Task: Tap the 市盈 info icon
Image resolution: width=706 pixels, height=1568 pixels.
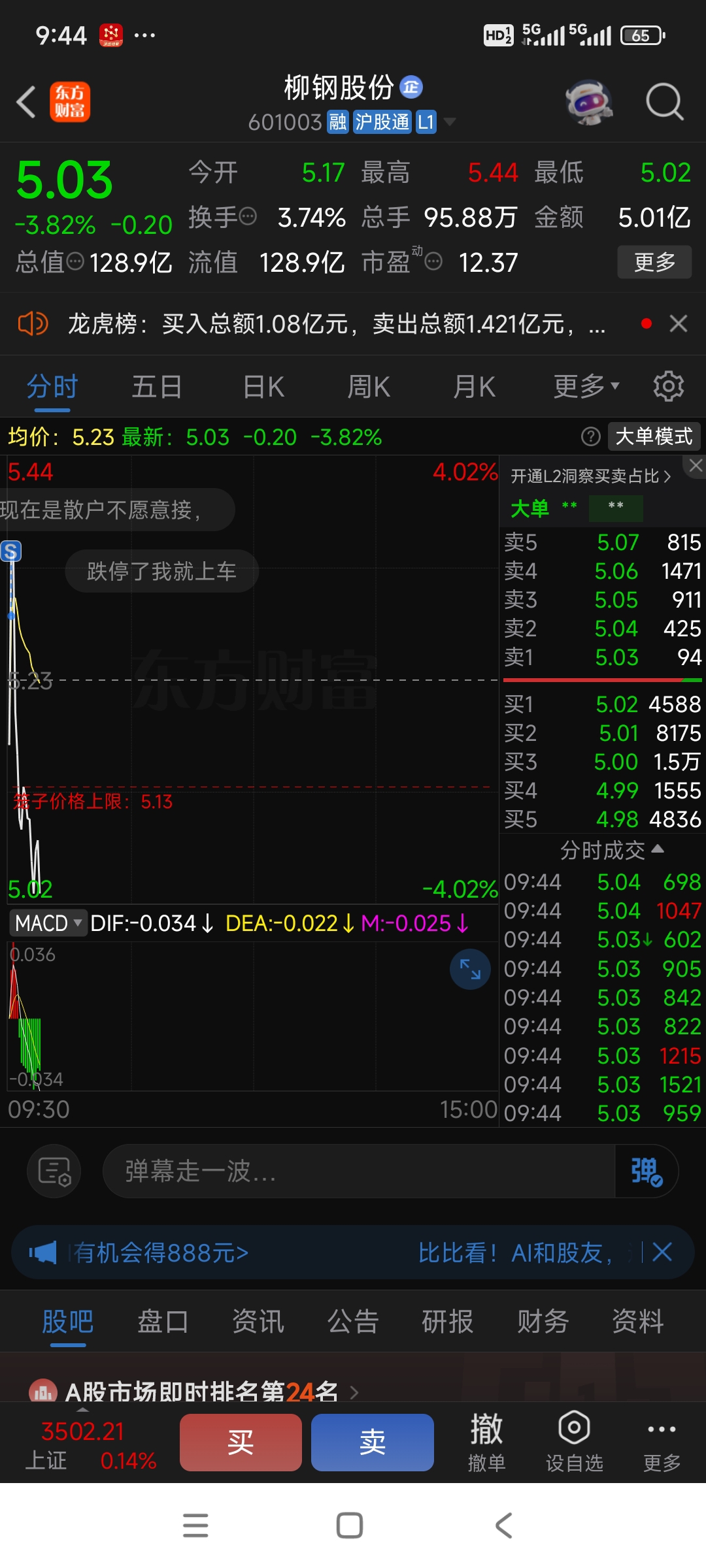Action: click(433, 262)
